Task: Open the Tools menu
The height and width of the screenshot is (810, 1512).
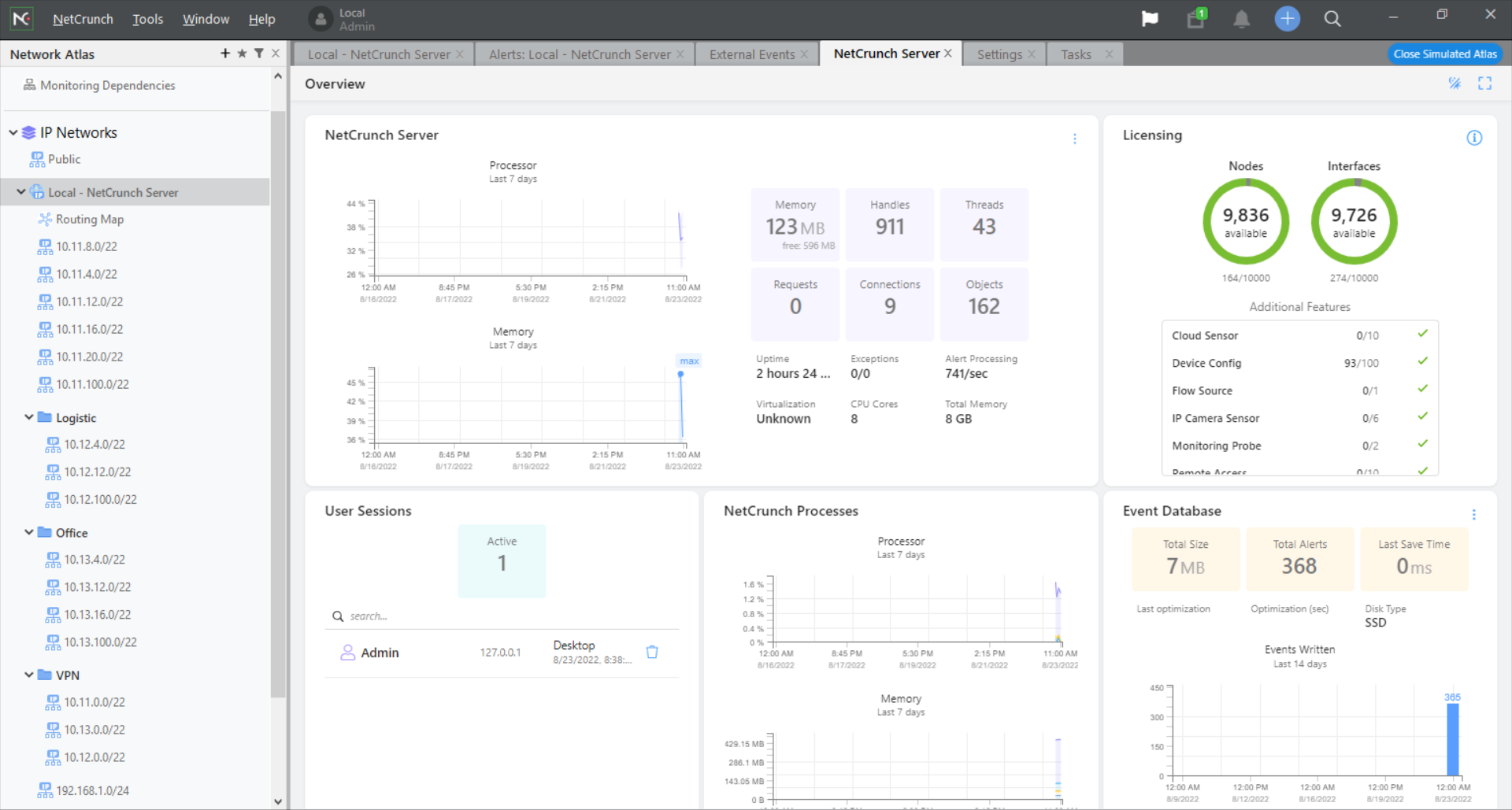Action: tap(147, 19)
